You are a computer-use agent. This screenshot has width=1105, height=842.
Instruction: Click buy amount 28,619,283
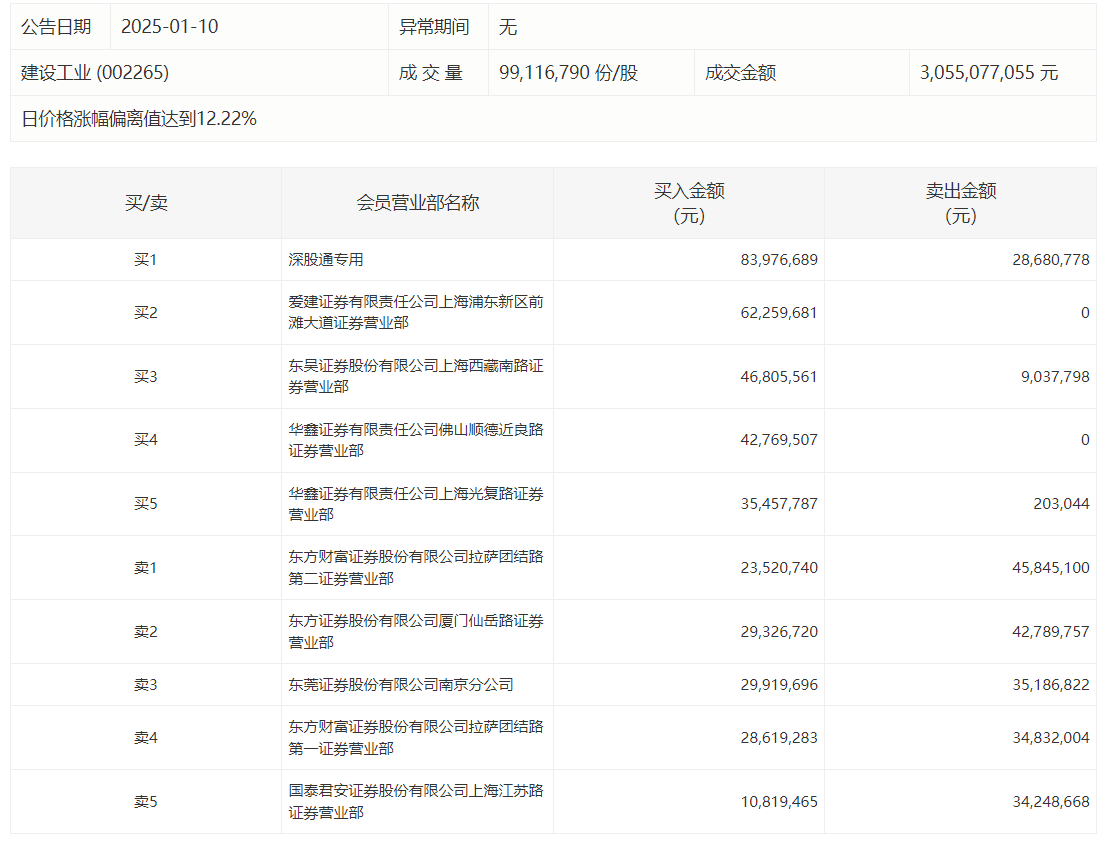[x=779, y=738]
